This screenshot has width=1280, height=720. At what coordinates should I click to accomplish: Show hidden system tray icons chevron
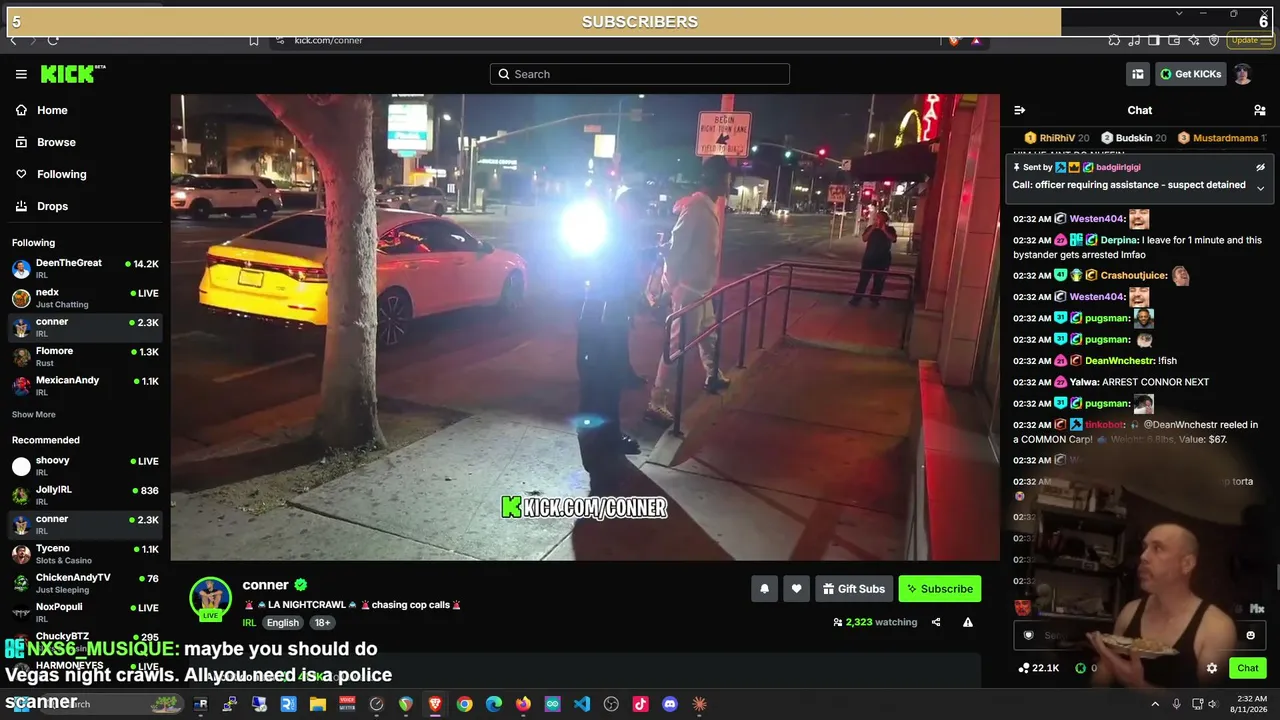pos(1155,704)
